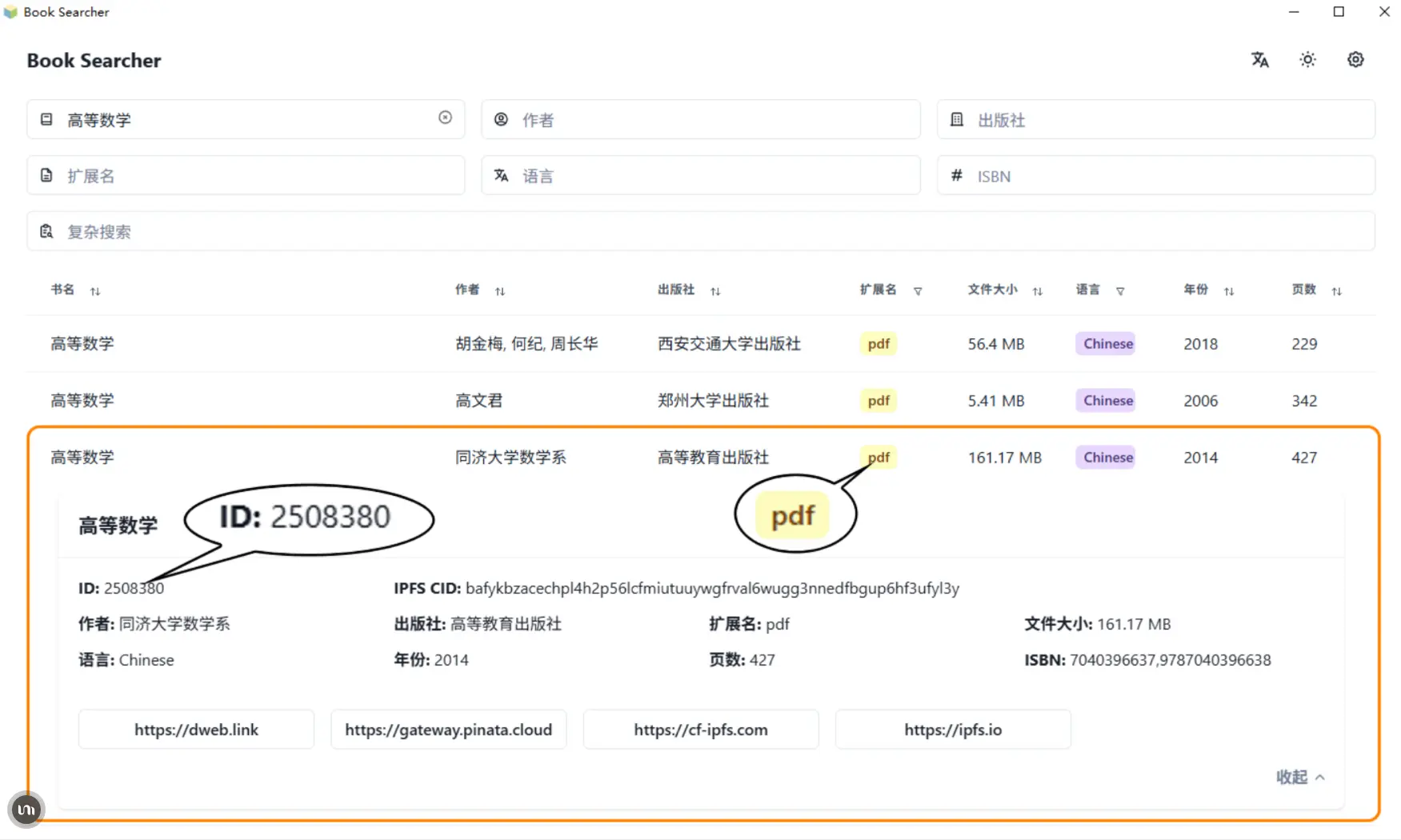Click the book icon in title field
1401x840 pixels.
47,119
